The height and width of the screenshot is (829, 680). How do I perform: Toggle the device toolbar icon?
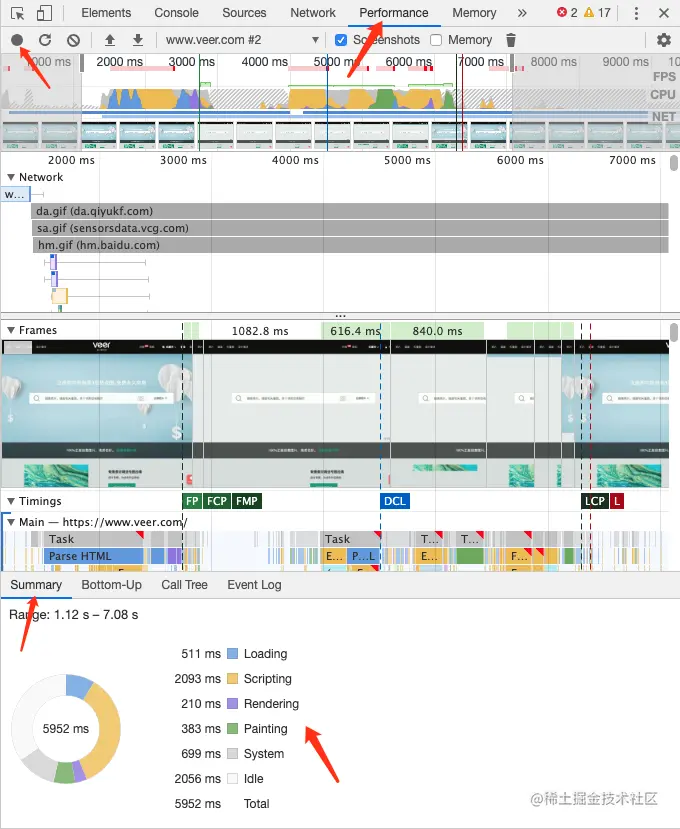tap(44, 13)
